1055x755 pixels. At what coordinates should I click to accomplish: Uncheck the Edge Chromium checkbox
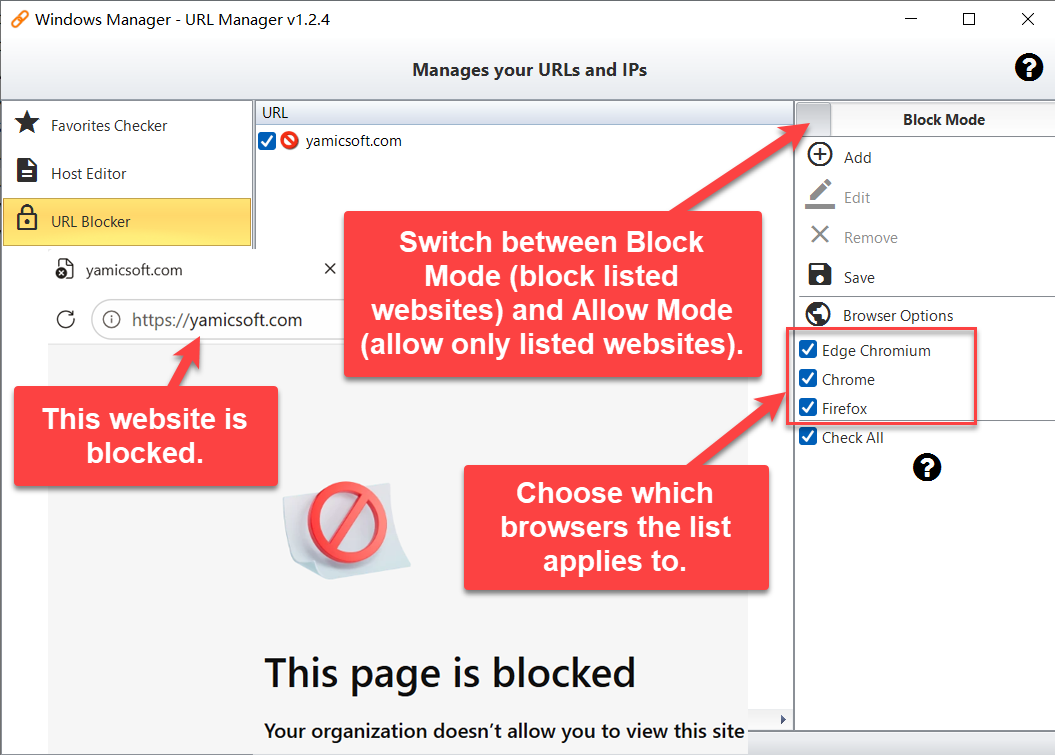pyautogui.click(x=808, y=349)
